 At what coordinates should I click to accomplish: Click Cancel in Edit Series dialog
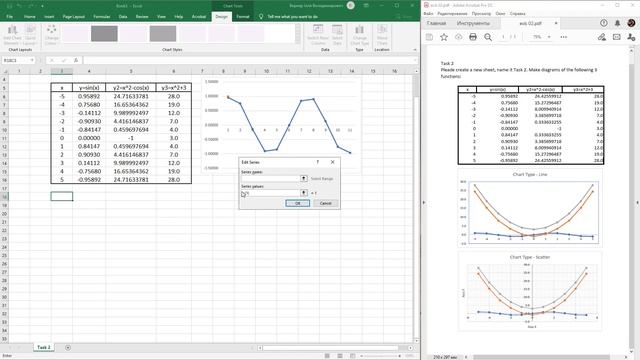[x=325, y=203]
